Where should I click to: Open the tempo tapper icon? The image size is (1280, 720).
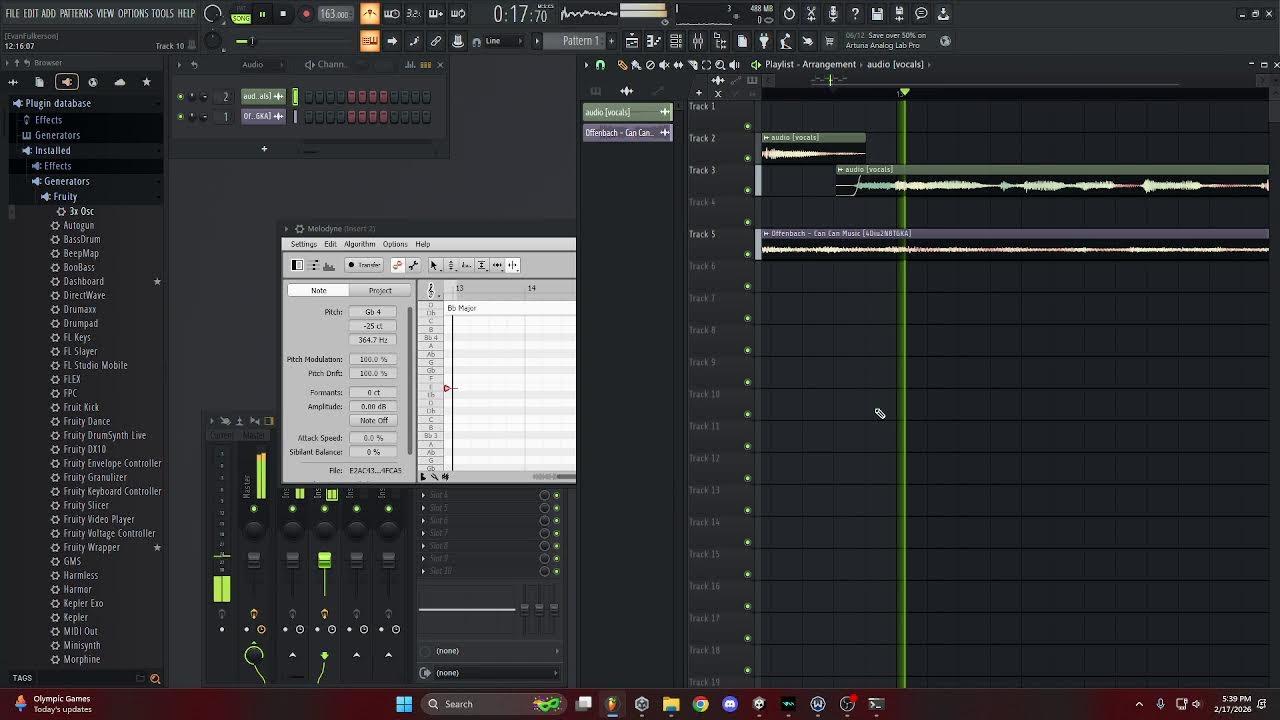tap(785, 41)
